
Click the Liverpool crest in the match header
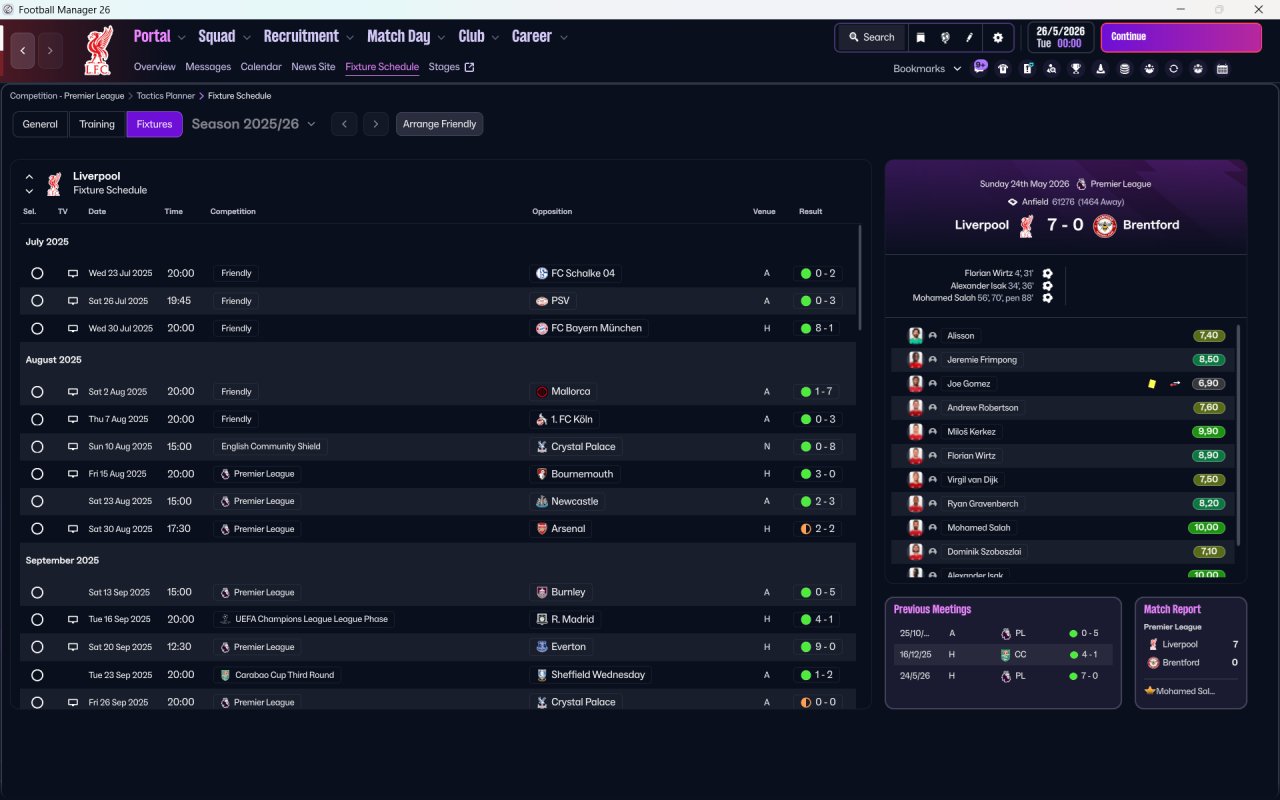[1026, 225]
